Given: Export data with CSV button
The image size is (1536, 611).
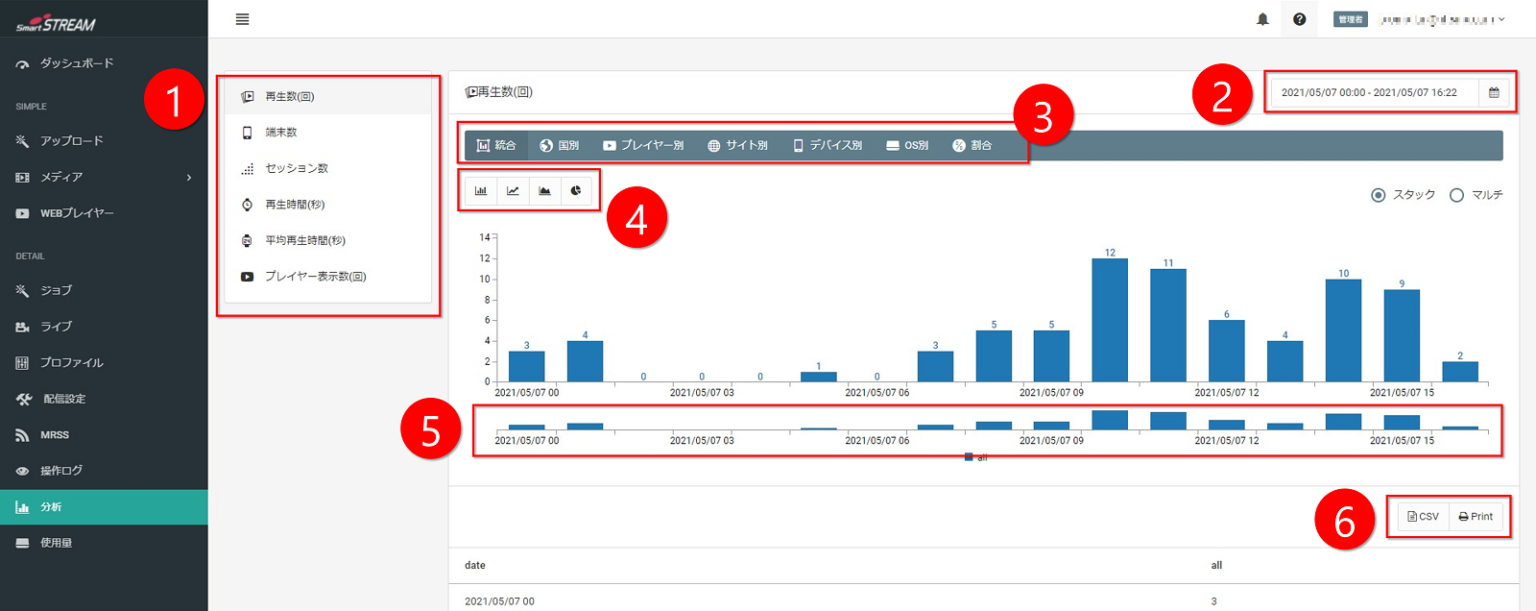Looking at the screenshot, I should [1423, 516].
